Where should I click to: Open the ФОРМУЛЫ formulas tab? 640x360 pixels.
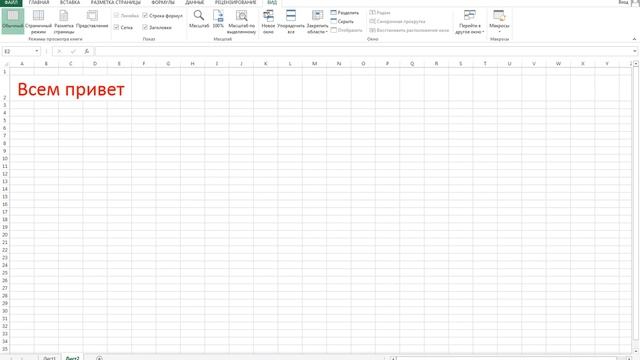tap(163, 2)
